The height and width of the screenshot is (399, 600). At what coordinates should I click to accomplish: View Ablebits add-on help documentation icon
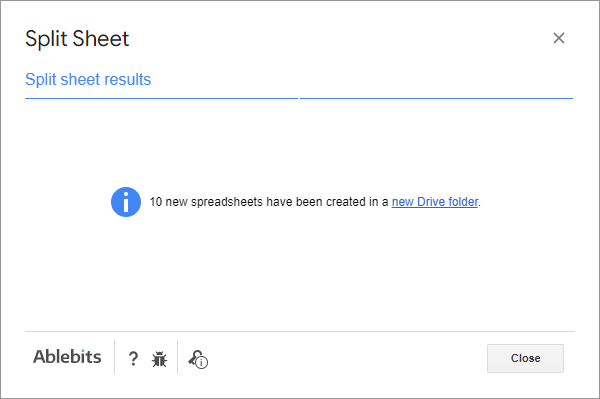[x=133, y=358]
